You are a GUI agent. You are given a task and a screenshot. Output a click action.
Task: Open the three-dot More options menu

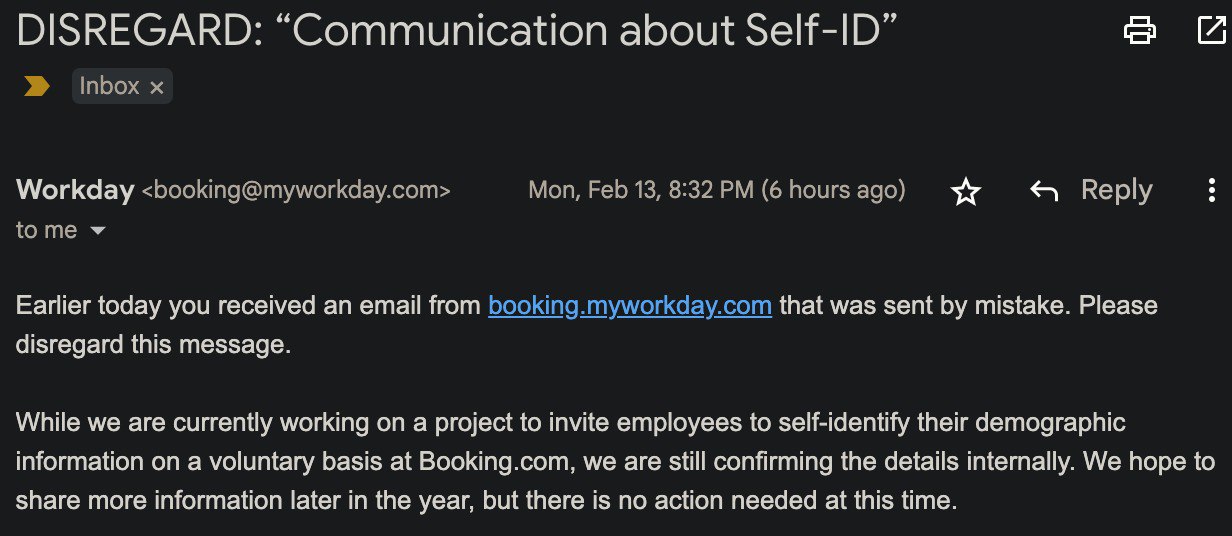click(x=1212, y=190)
